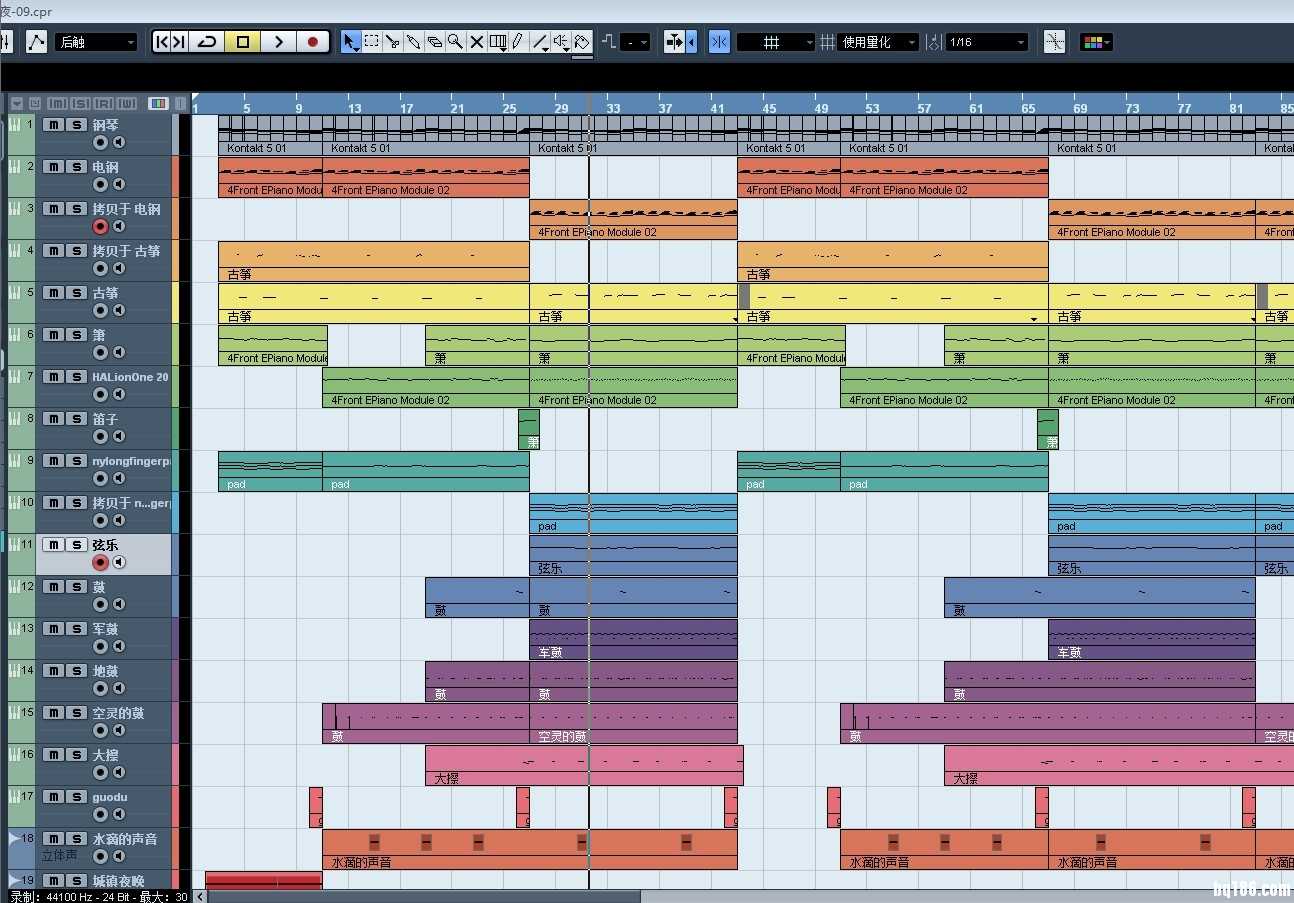1294x903 pixels.
Task: Solo the 军鼓 track
Action: [77, 629]
